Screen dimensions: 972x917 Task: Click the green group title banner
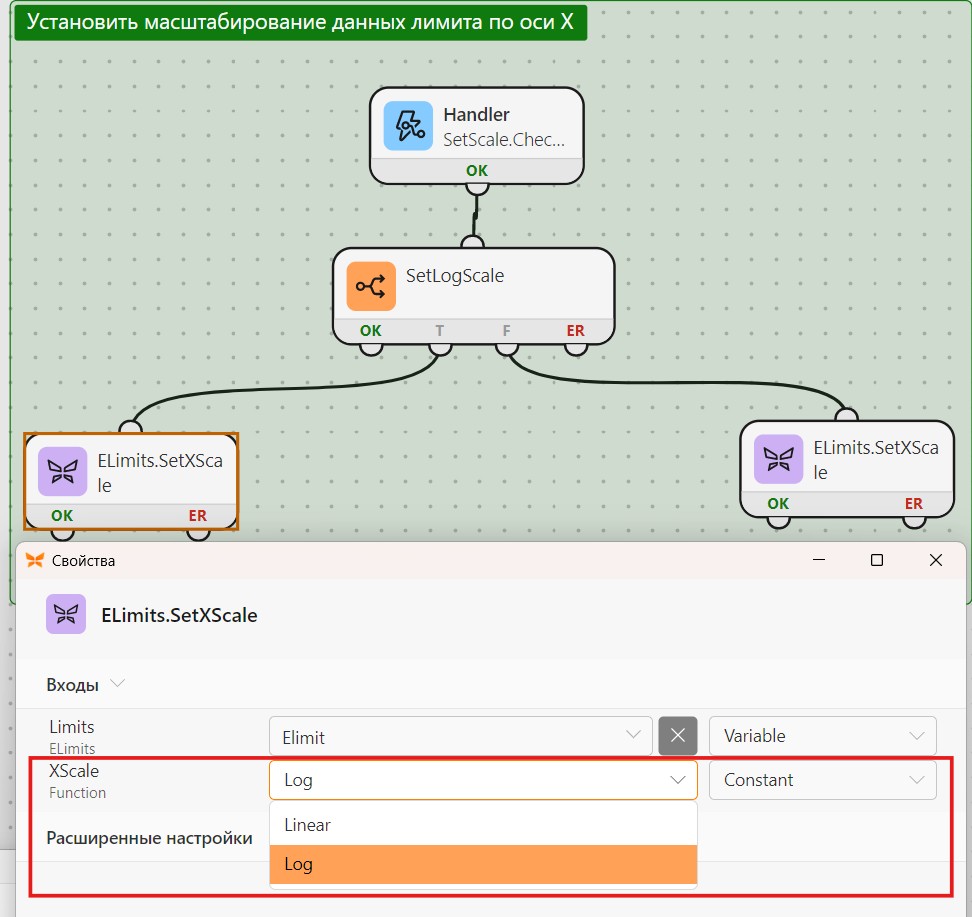pos(301,22)
